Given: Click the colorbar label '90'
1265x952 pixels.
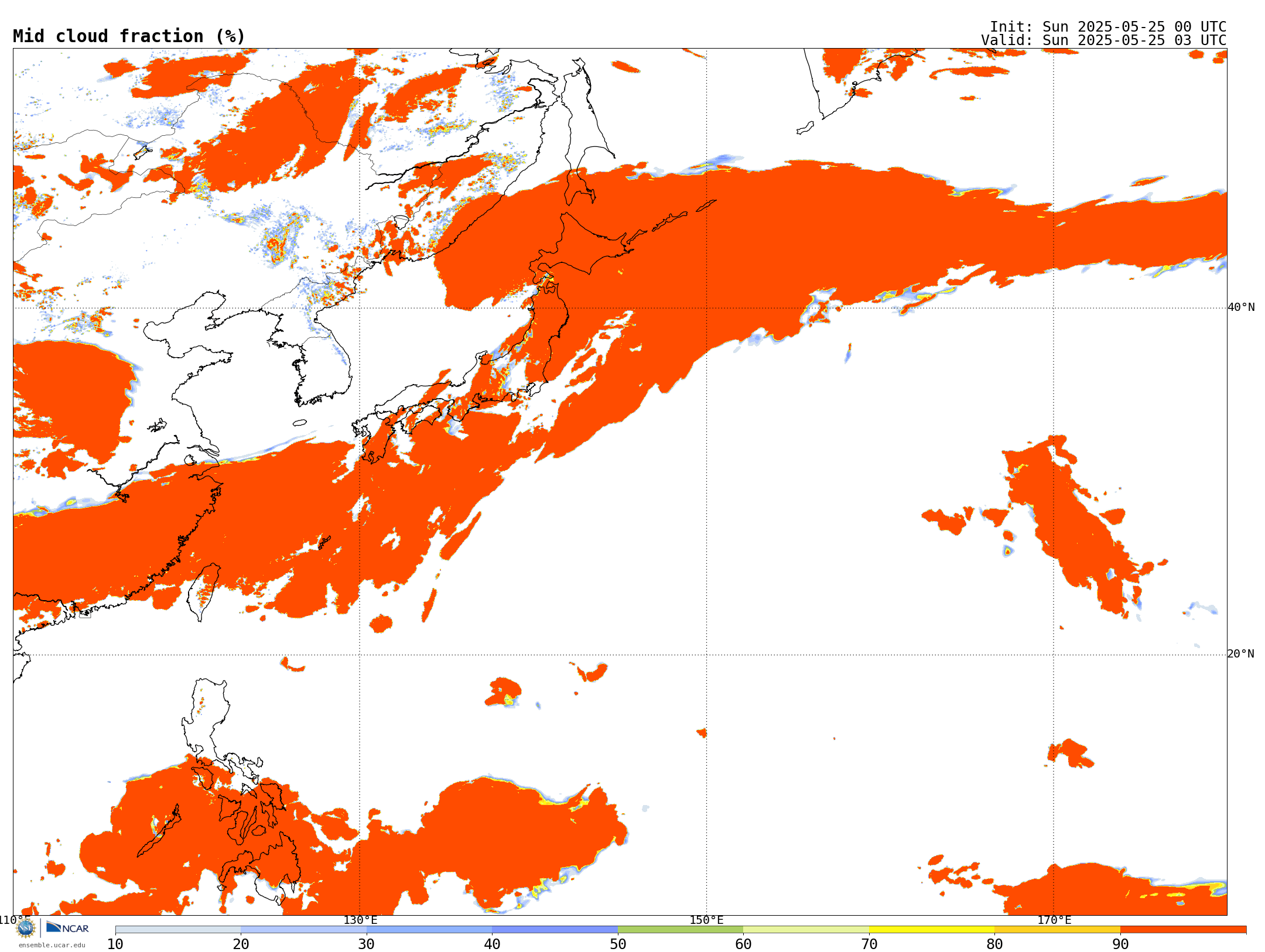Looking at the screenshot, I should [x=1120, y=944].
